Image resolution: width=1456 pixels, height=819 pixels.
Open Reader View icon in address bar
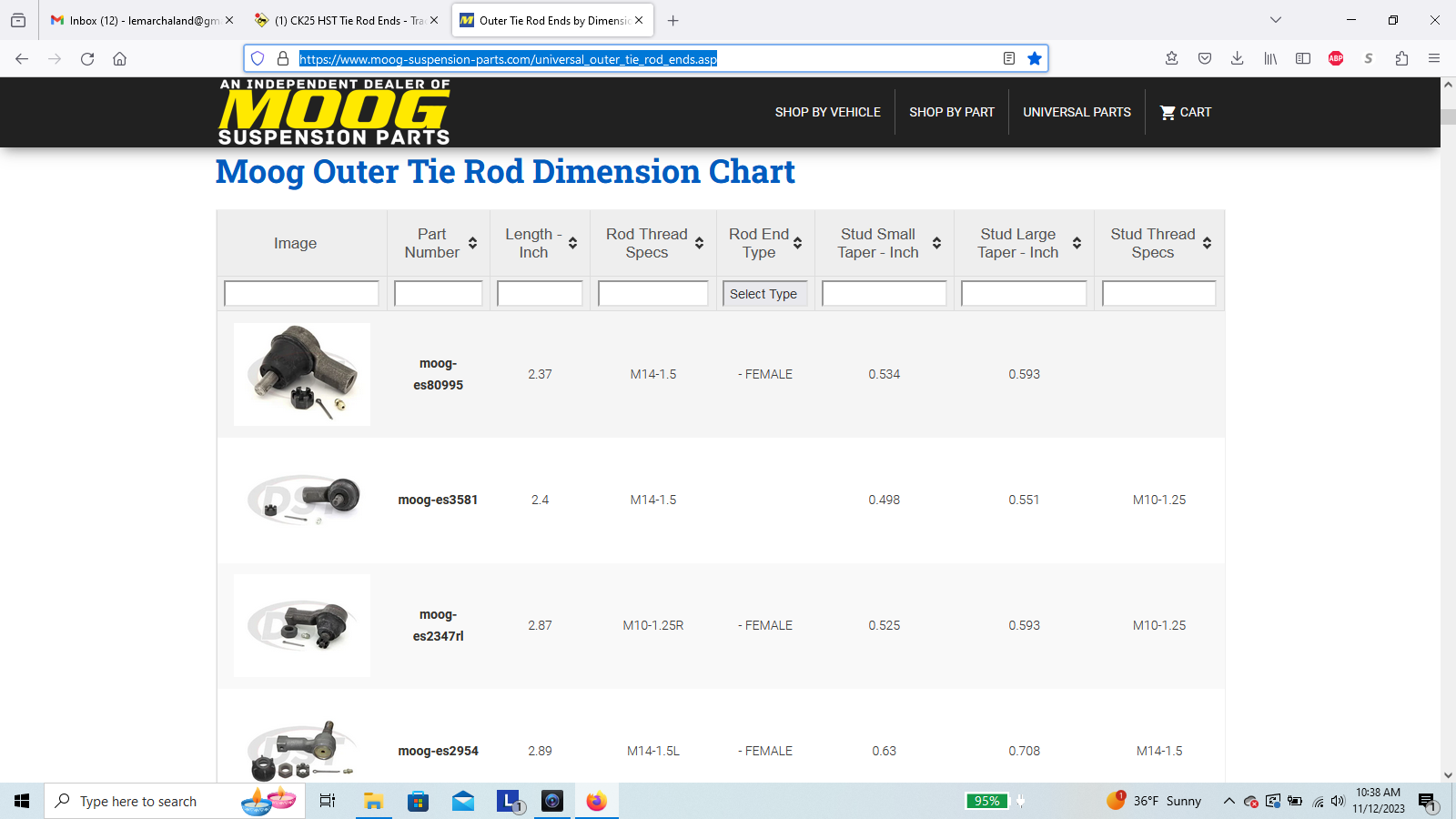pos(1008,58)
